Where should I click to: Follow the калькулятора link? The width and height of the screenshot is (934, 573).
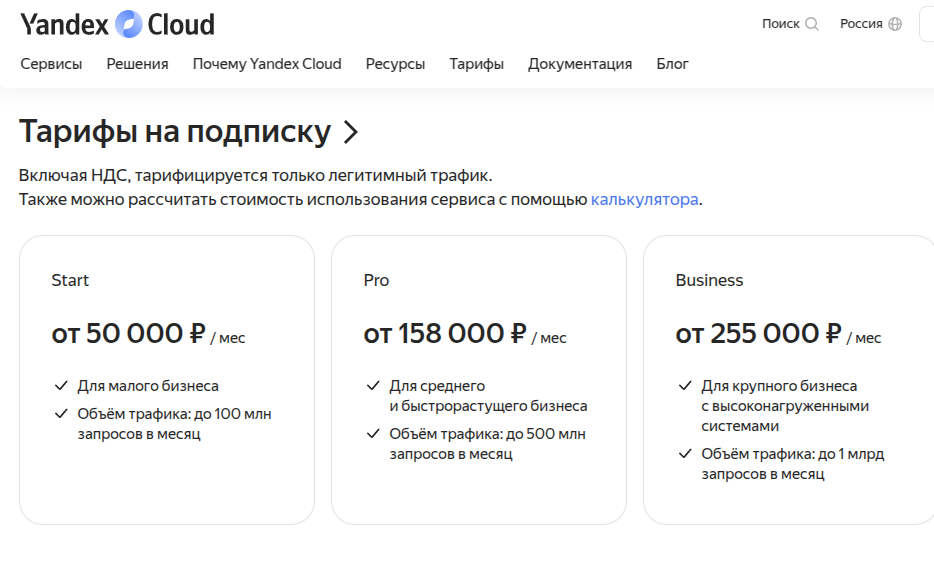pos(645,199)
